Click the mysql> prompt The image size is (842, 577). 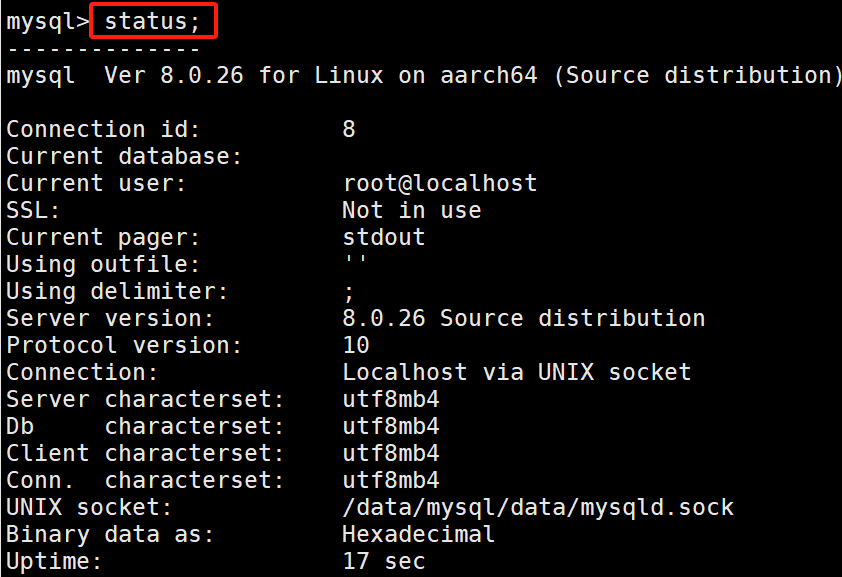pos(47,23)
